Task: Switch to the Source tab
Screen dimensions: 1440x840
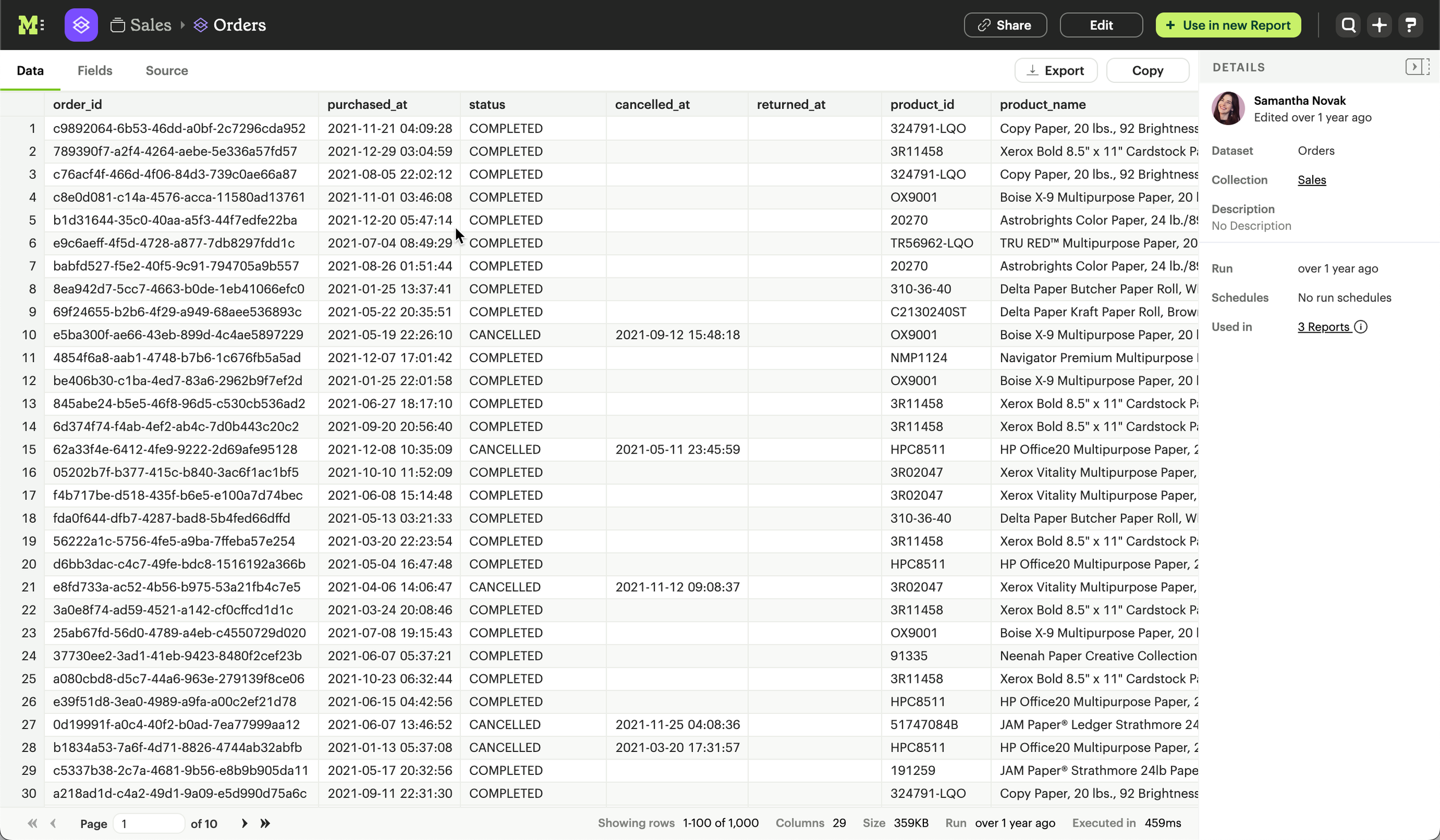Action: point(166,70)
